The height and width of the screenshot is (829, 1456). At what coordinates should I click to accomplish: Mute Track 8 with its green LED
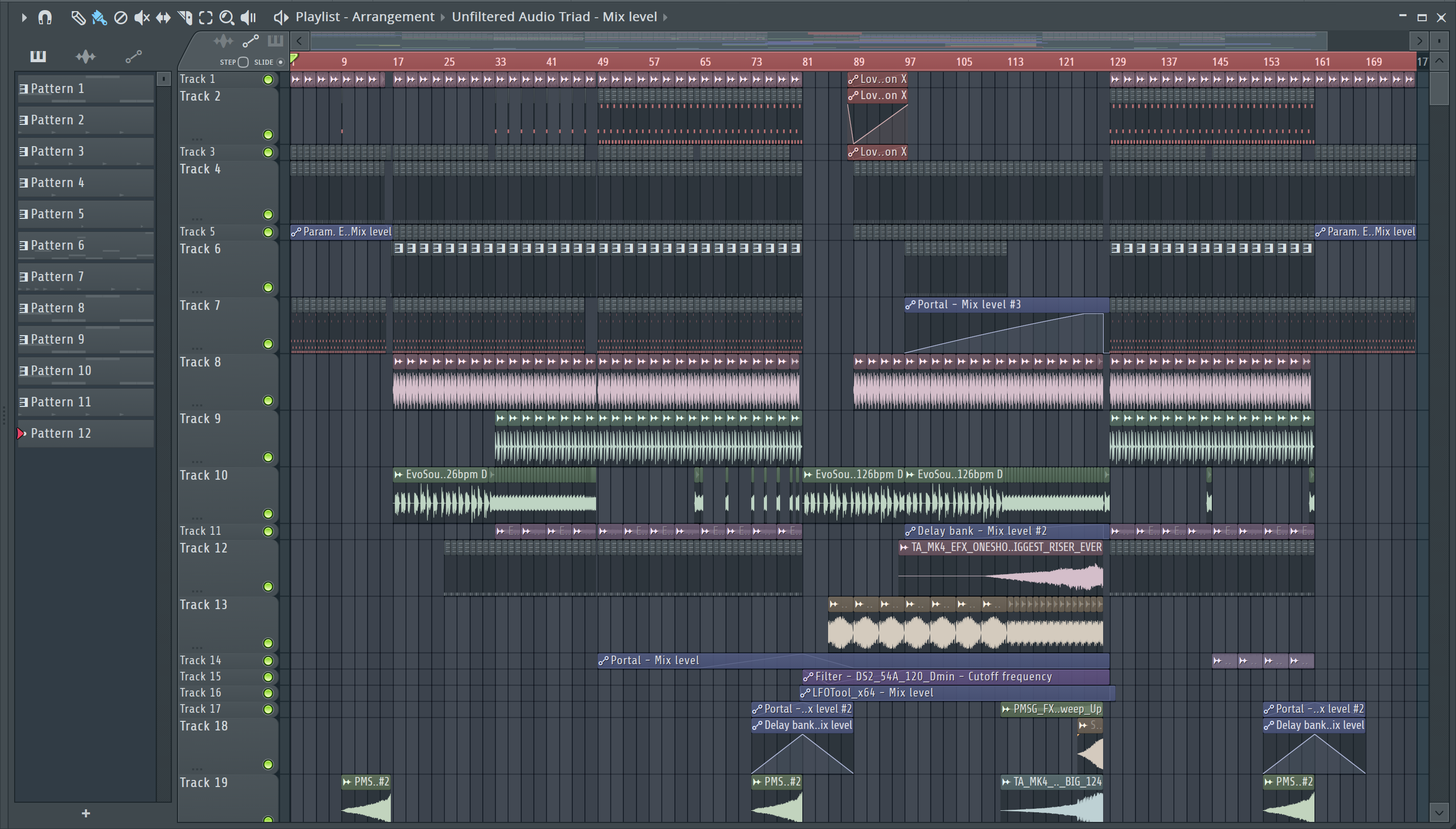pos(267,401)
